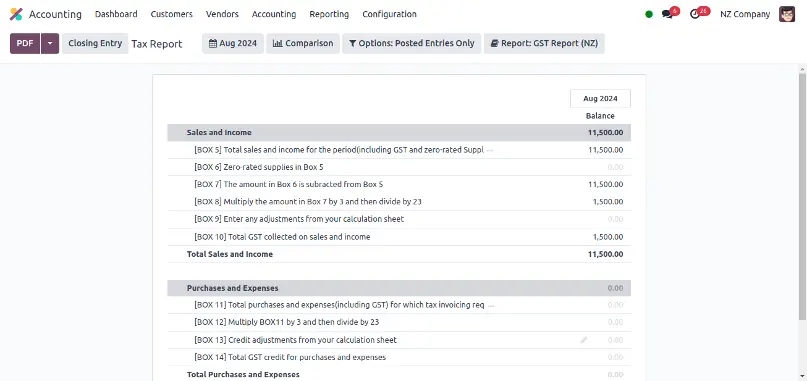Open the Aug 2024 date picker
The image size is (807, 381).
tap(233, 44)
